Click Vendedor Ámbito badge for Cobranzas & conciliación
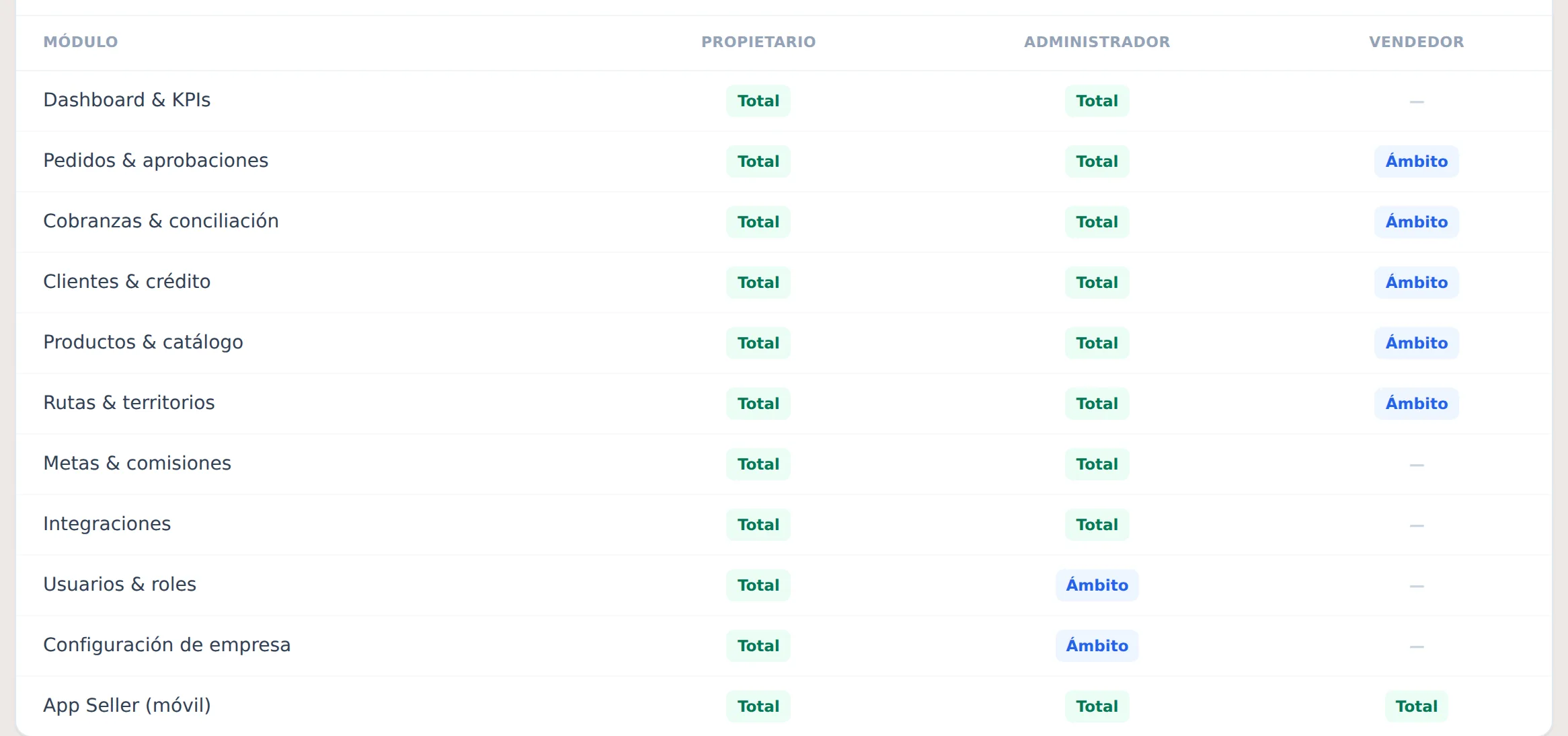Image resolution: width=1568 pixels, height=736 pixels. [1417, 222]
